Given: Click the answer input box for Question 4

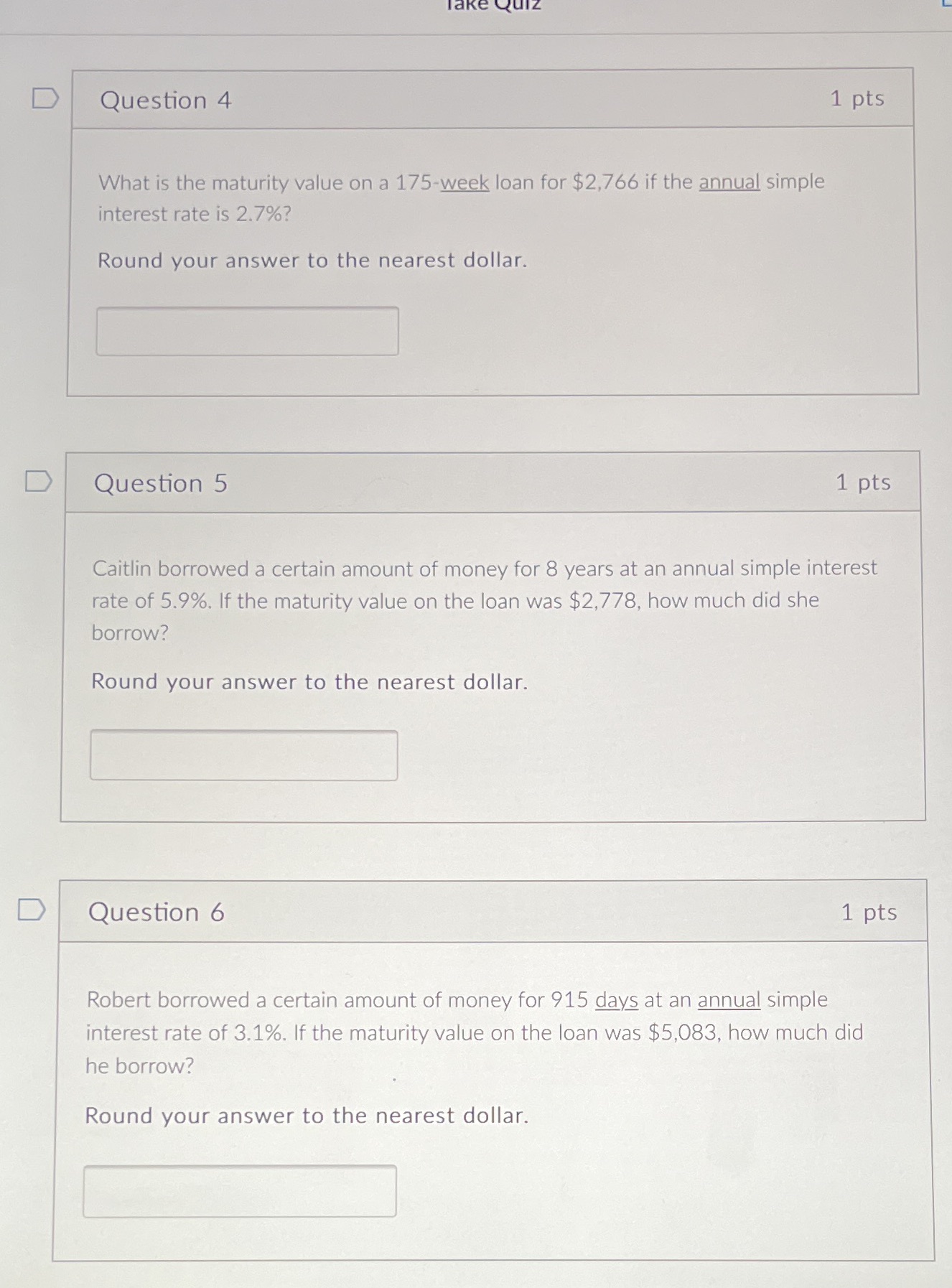Looking at the screenshot, I should (x=248, y=330).
